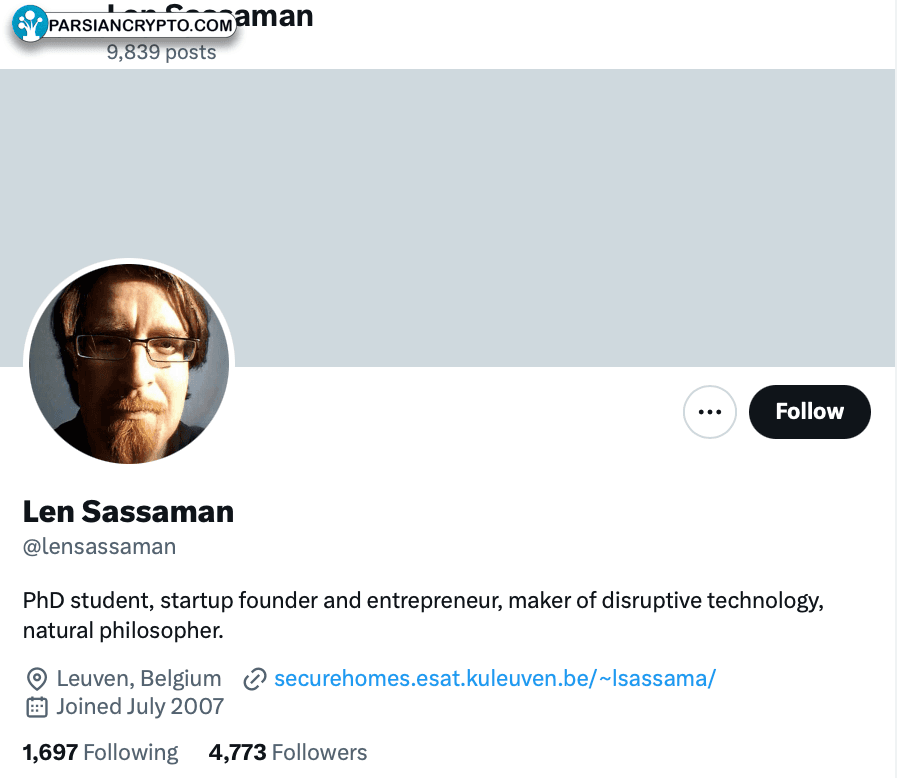Image resolution: width=897 pixels, height=778 pixels.
Task: Click the calendar joined-date icon
Action: click(x=36, y=707)
